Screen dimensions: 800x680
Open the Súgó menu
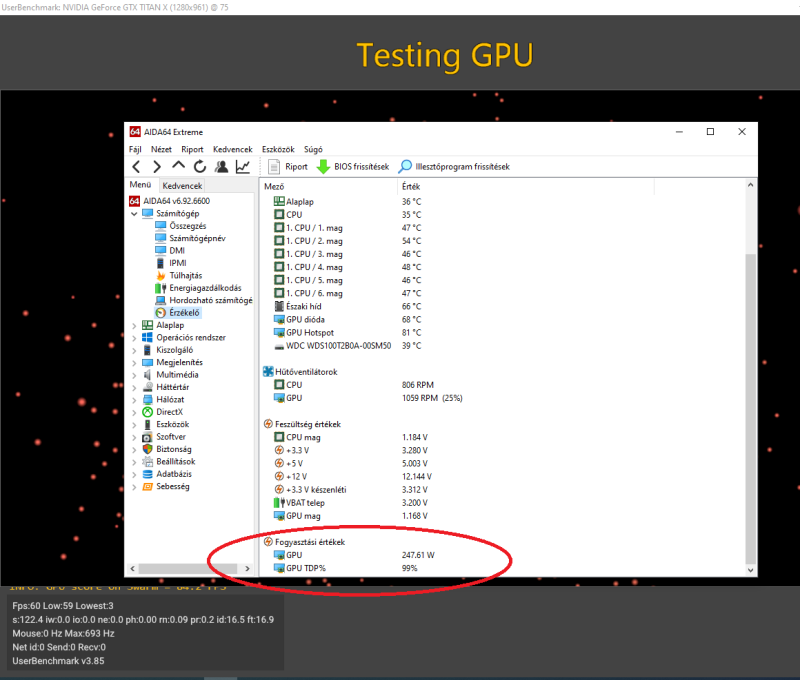[313, 149]
